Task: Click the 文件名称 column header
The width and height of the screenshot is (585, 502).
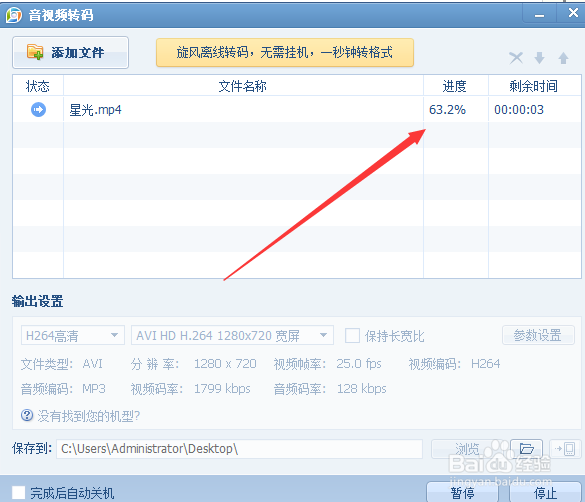Action: [243, 86]
